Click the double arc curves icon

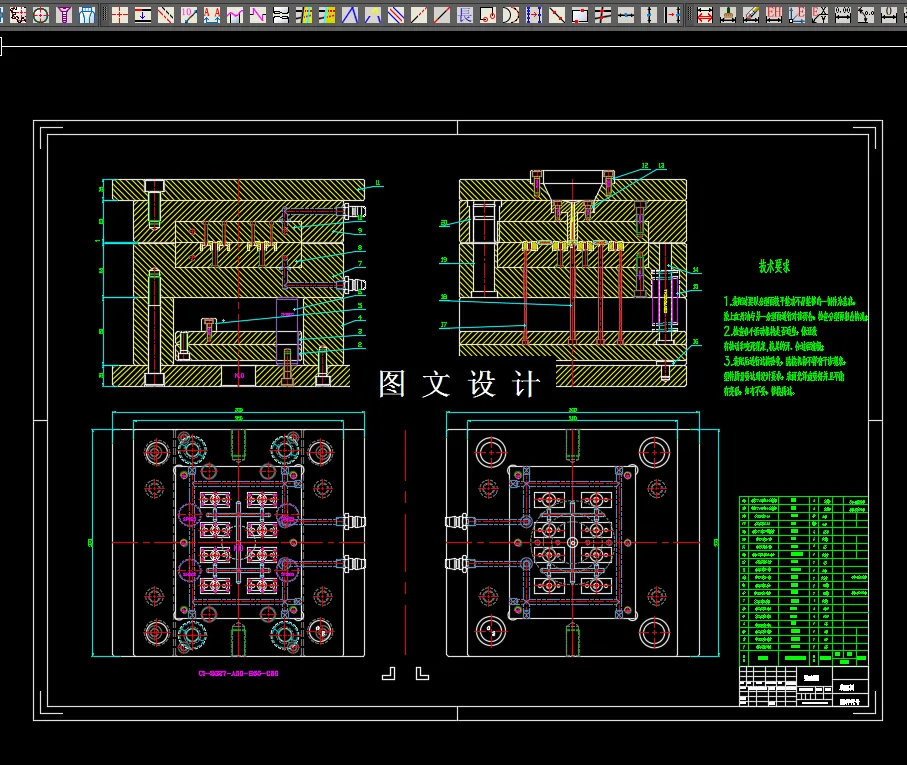[x=511, y=14]
